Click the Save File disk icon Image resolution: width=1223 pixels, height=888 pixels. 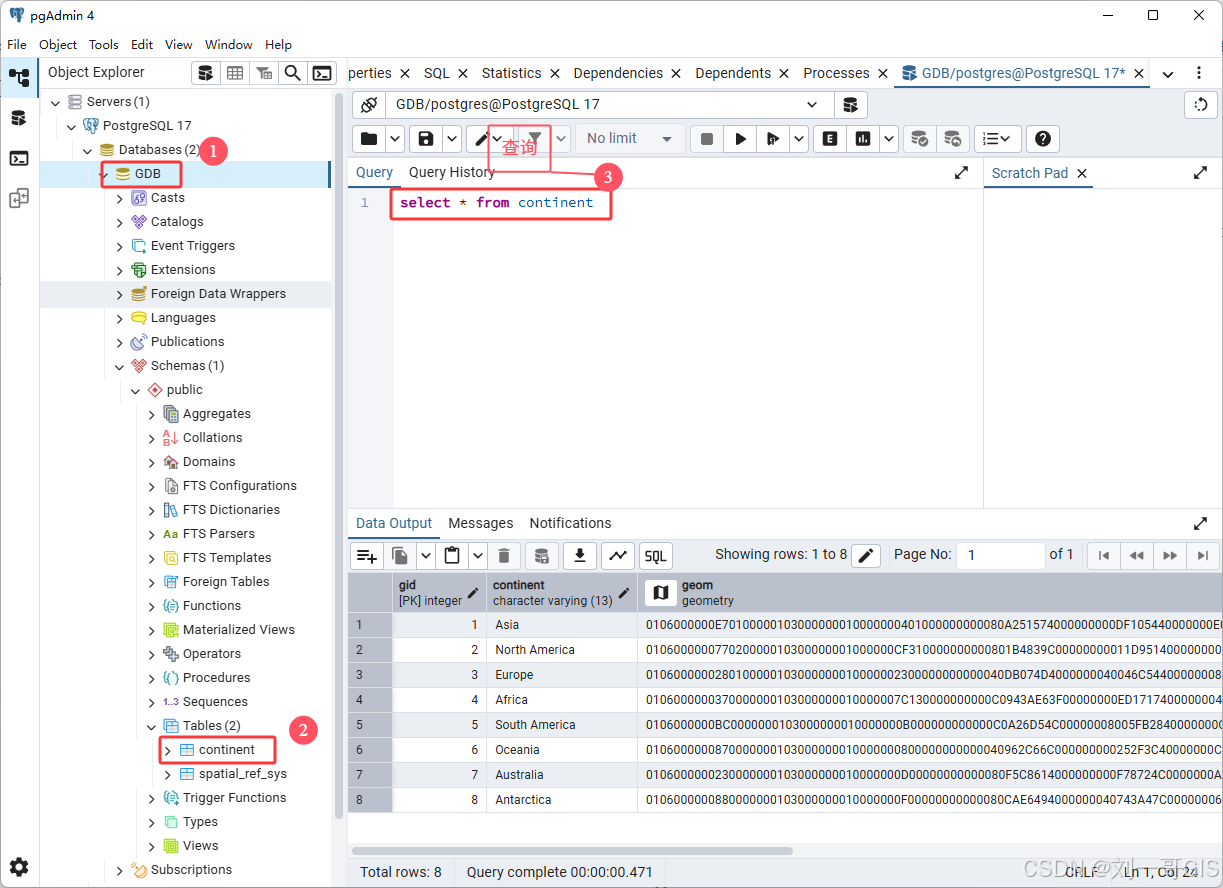427,138
